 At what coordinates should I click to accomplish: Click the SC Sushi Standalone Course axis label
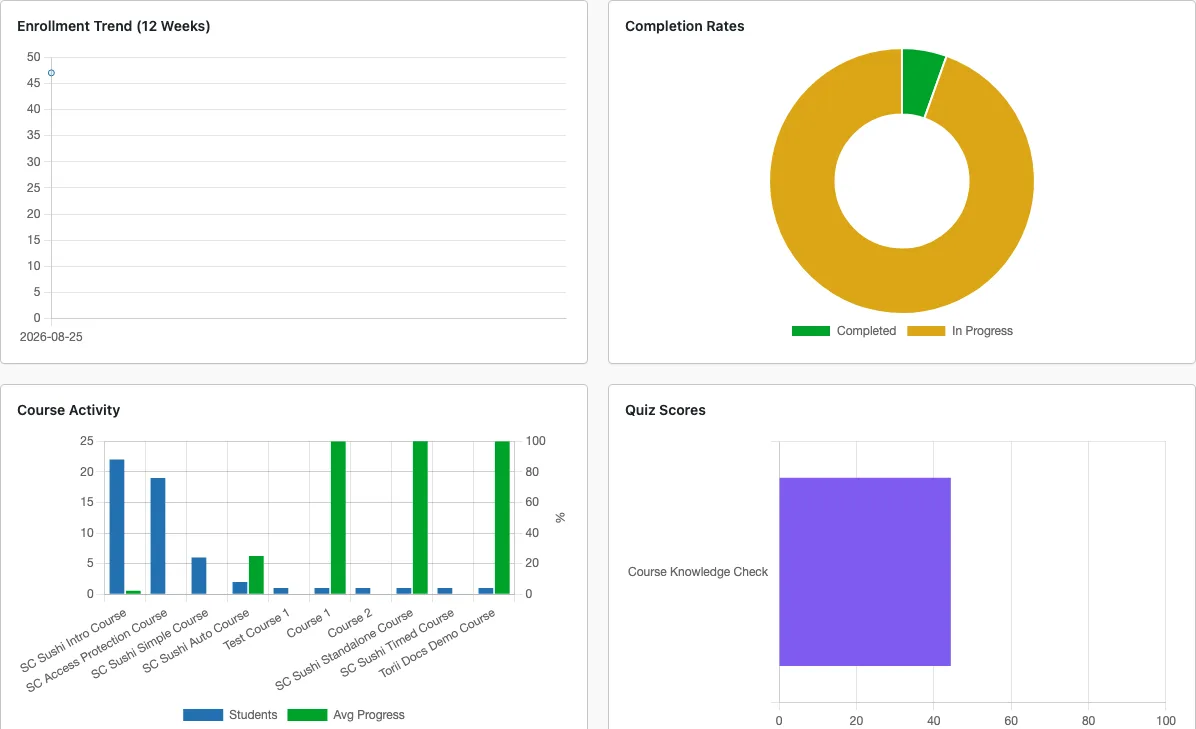click(x=344, y=650)
